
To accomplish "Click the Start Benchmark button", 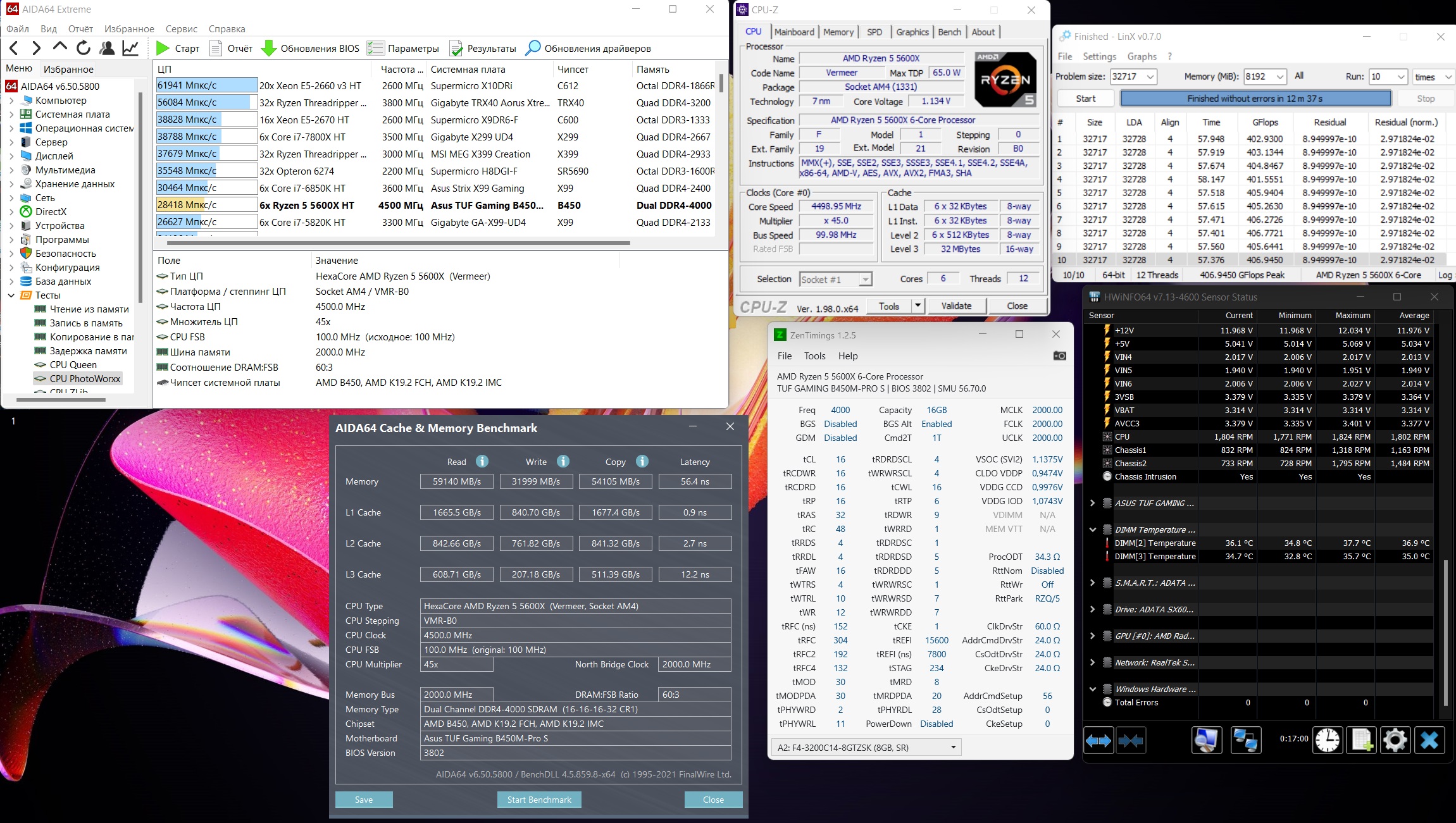I will (x=539, y=800).
